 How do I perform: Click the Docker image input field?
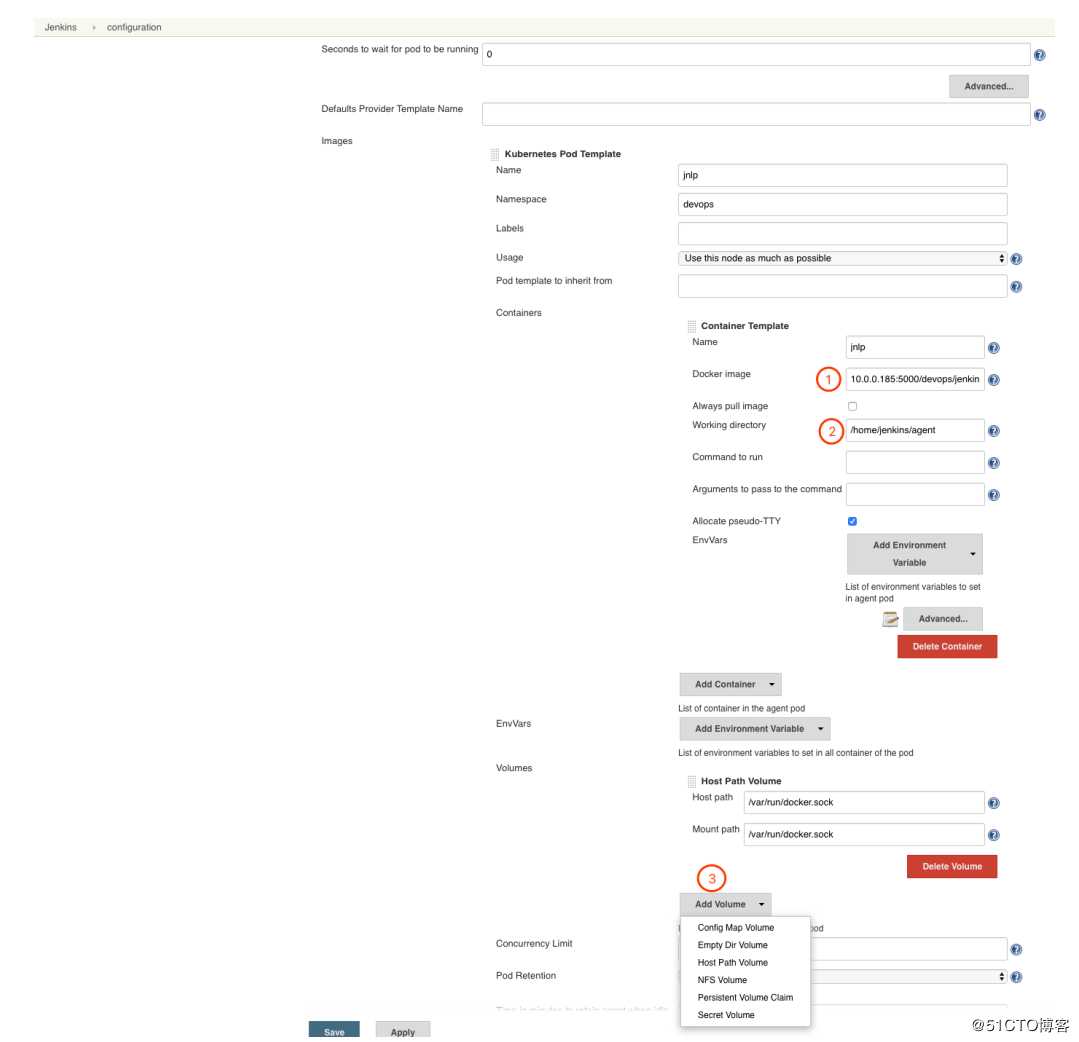[915, 379]
